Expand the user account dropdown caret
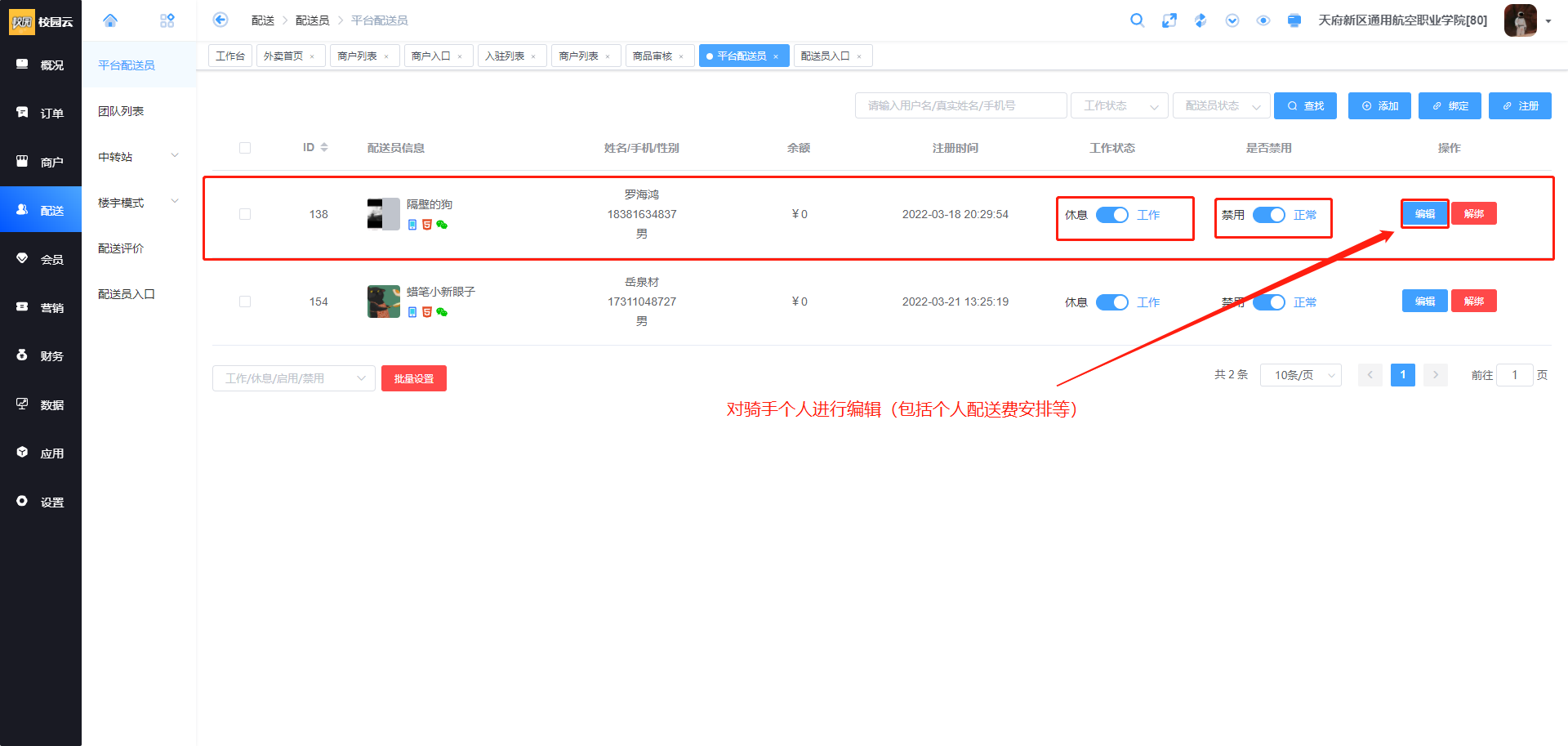 [x=1548, y=21]
